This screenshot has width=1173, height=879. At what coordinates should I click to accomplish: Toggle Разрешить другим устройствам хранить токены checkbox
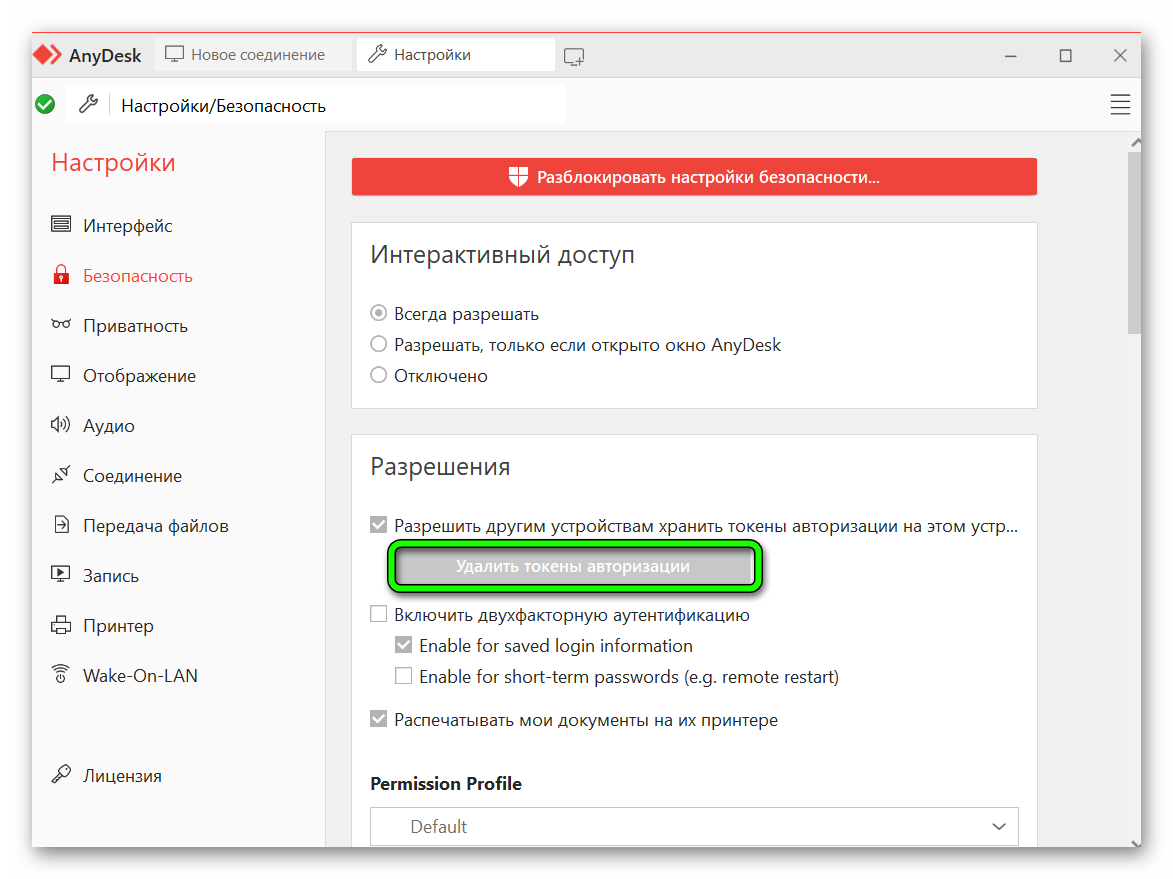point(379,525)
